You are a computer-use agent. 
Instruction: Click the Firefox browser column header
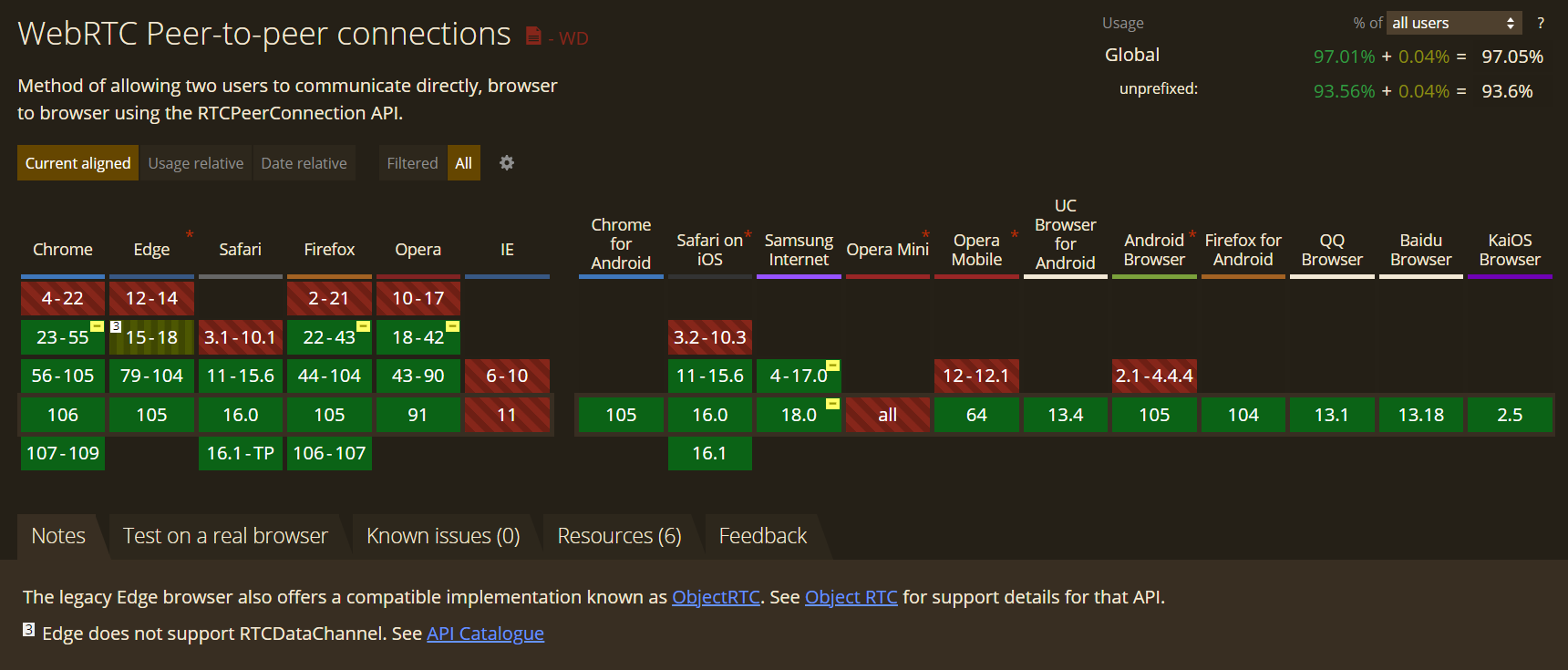click(329, 250)
